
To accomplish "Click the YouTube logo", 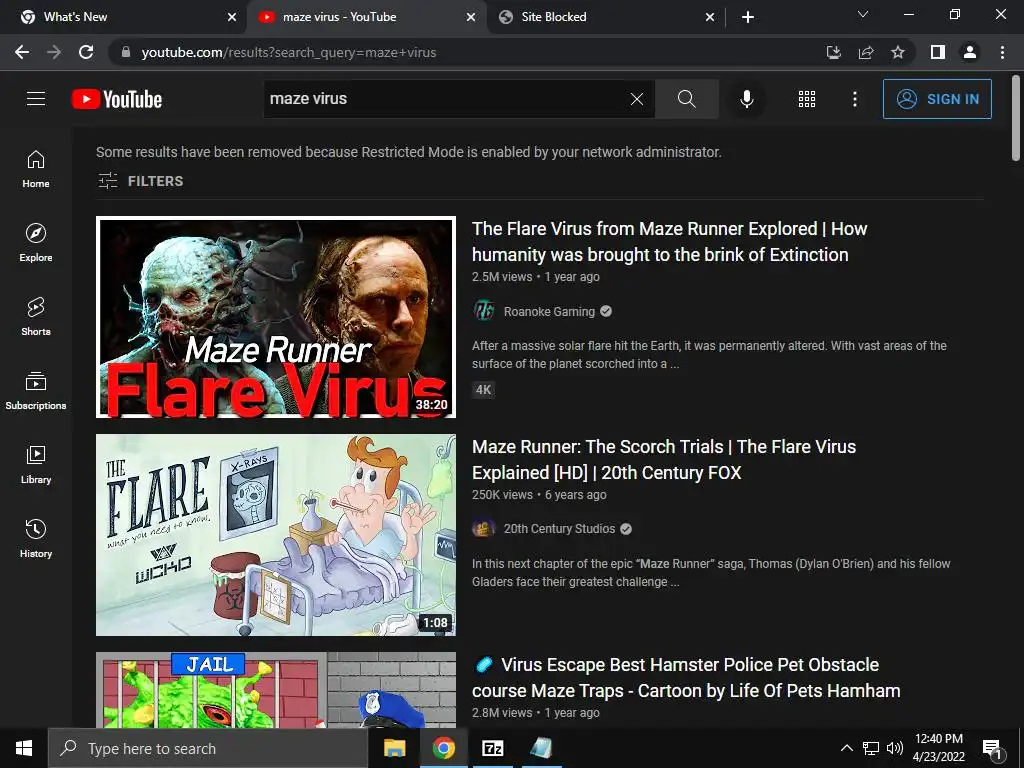I will coord(117,99).
